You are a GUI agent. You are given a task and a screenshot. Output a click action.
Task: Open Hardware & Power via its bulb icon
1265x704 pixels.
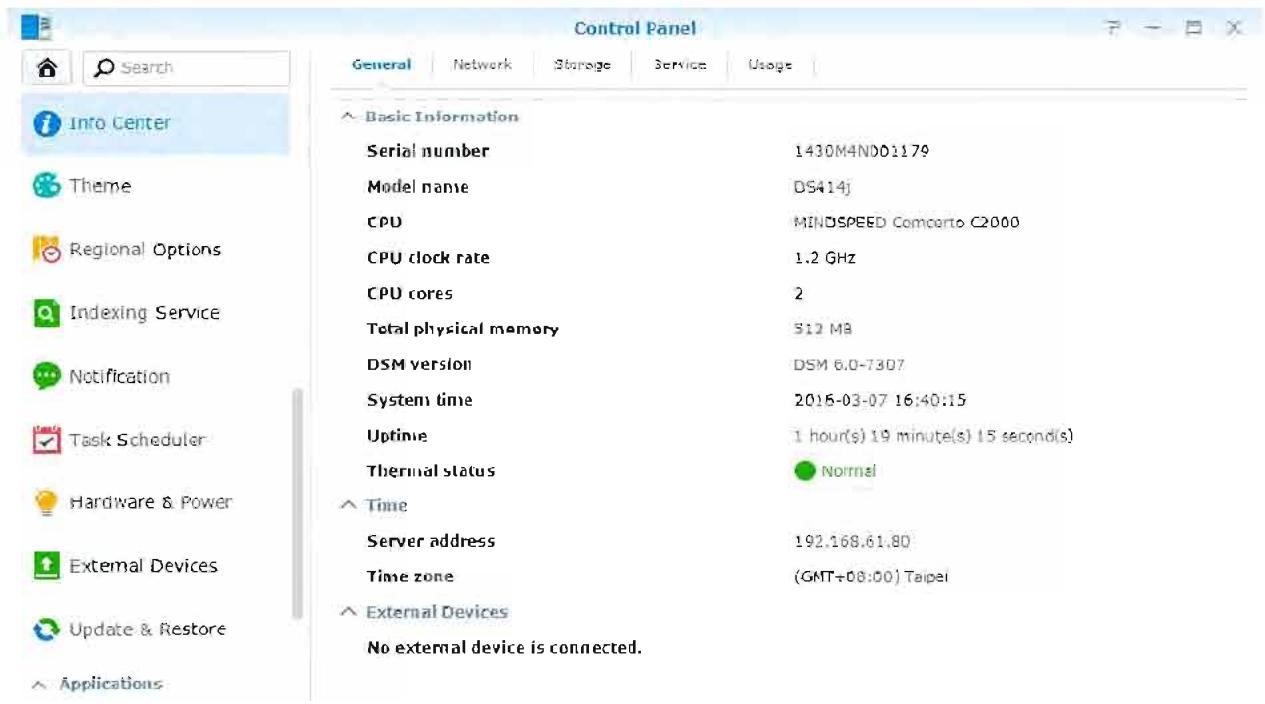point(46,503)
